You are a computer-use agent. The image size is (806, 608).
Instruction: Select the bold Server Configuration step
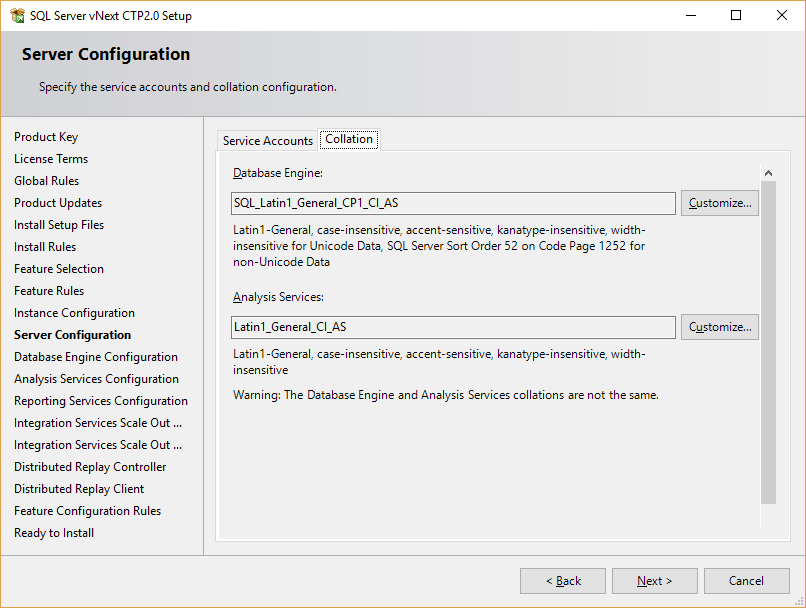pyautogui.click(x=72, y=335)
